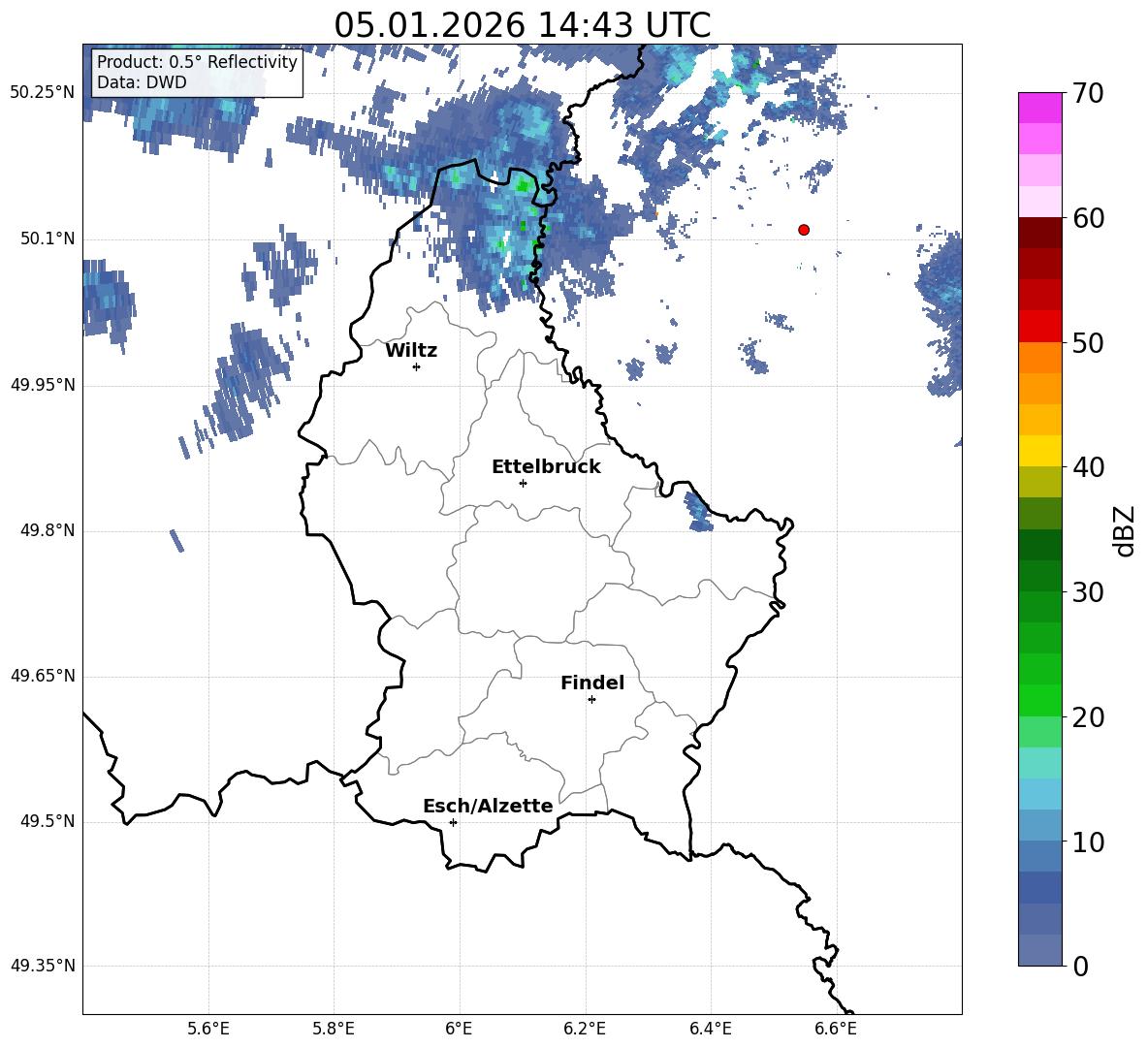Image resolution: width=1148 pixels, height=1048 pixels.
Task: Click the 50 tick on colorbar
Action: pyautogui.click(x=1087, y=342)
